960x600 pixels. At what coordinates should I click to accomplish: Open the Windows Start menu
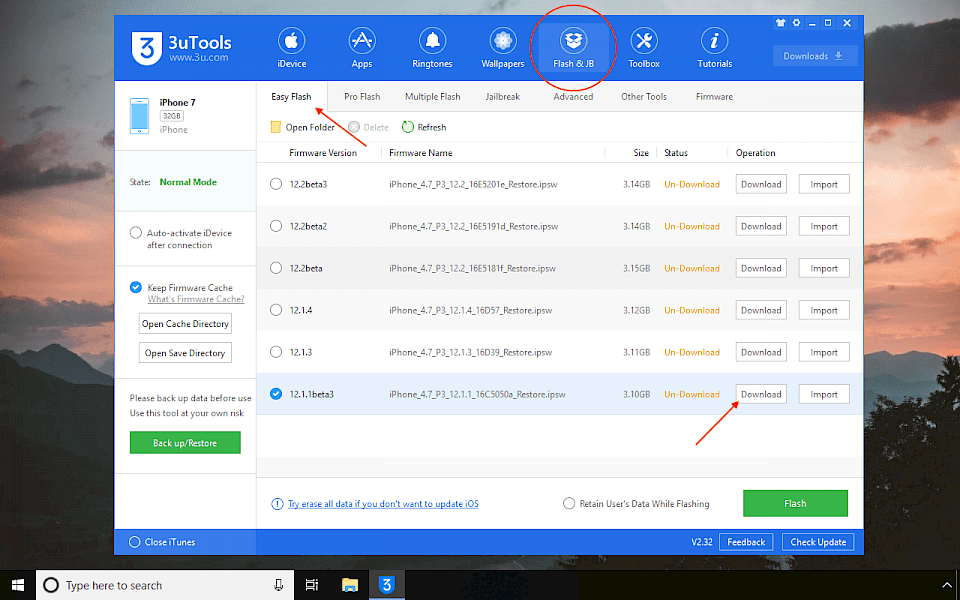pos(18,585)
